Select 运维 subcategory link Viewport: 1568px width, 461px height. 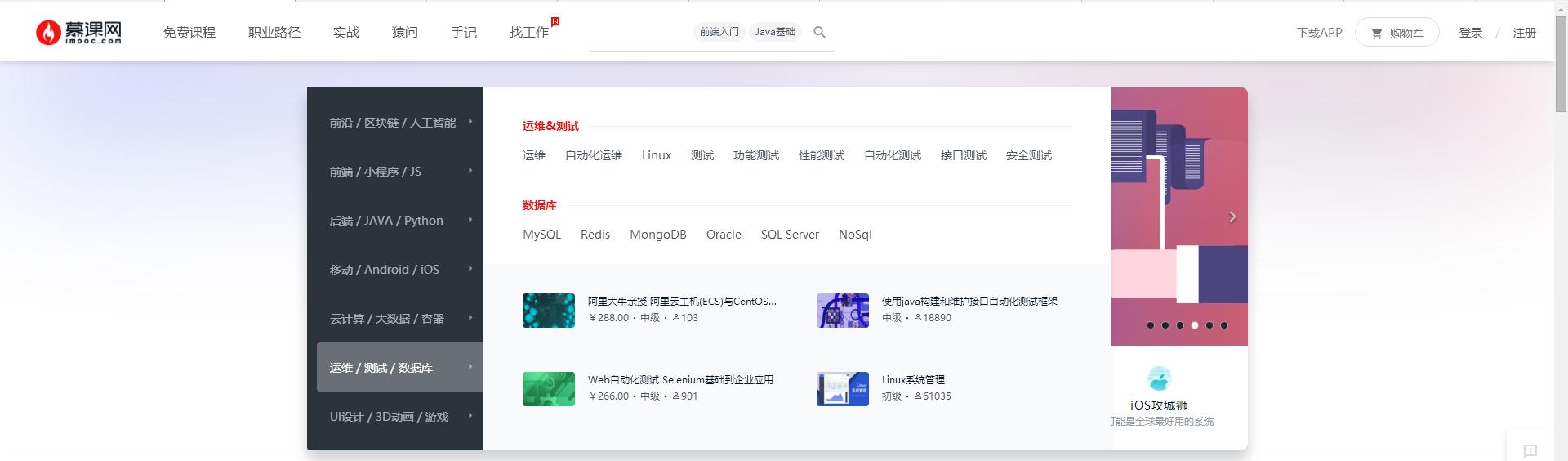(534, 155)
